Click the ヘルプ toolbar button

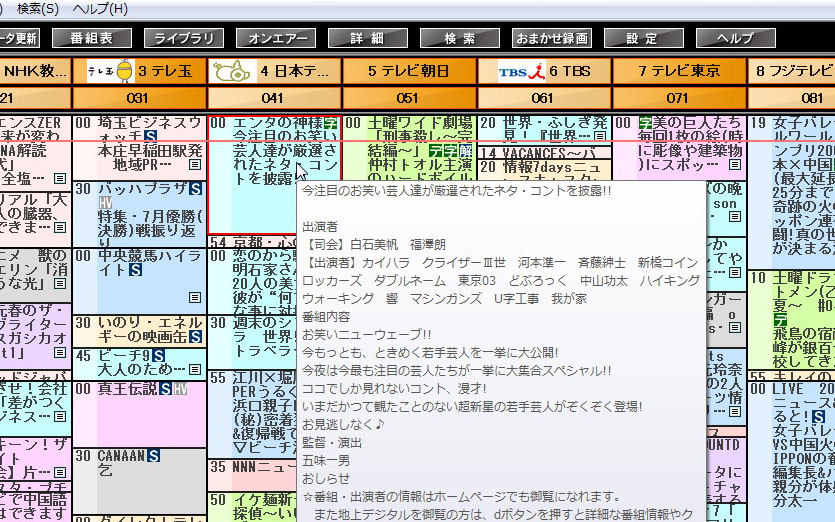736,38
